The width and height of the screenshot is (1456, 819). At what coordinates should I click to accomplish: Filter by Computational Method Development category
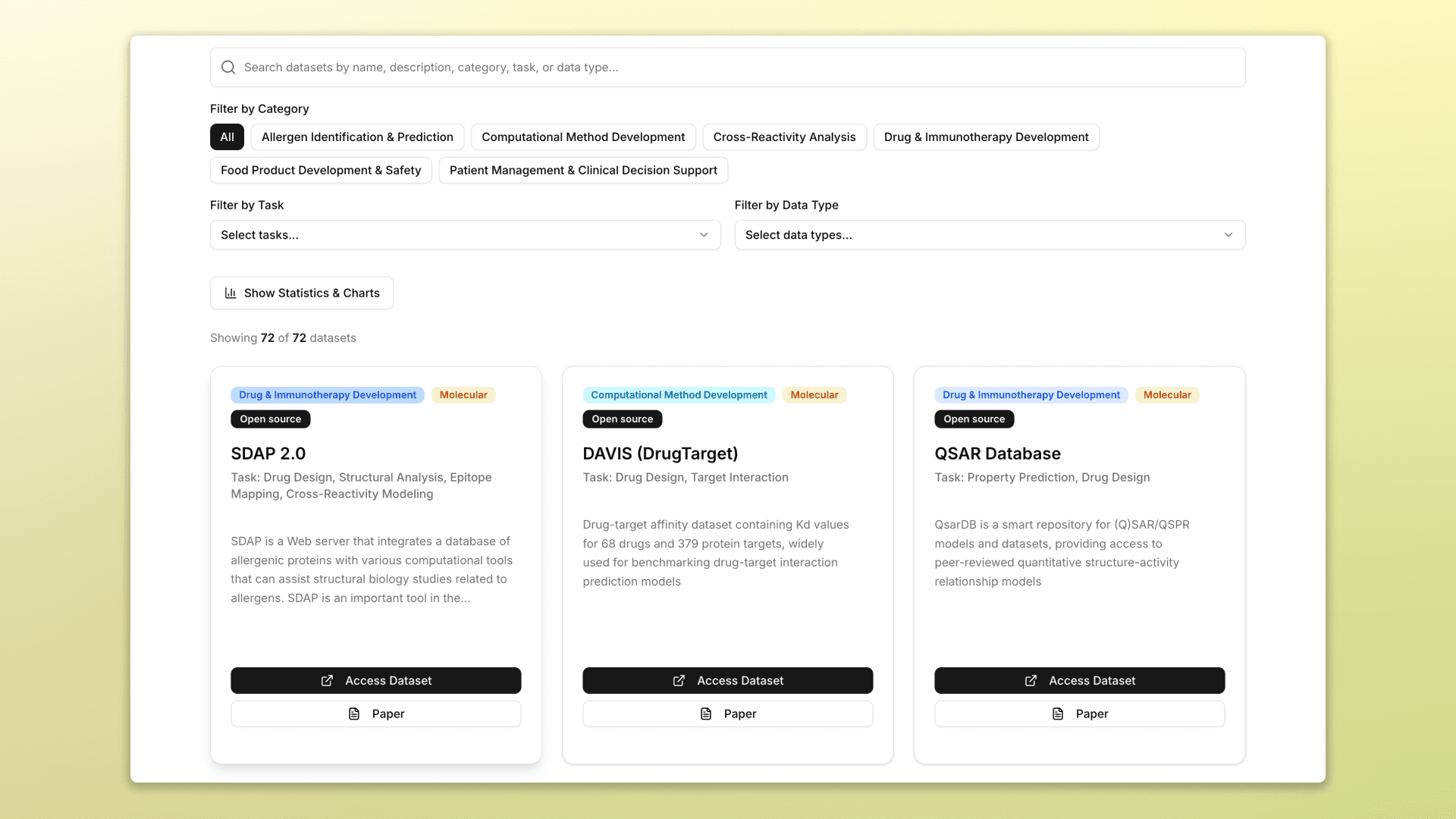pos(583,137)
